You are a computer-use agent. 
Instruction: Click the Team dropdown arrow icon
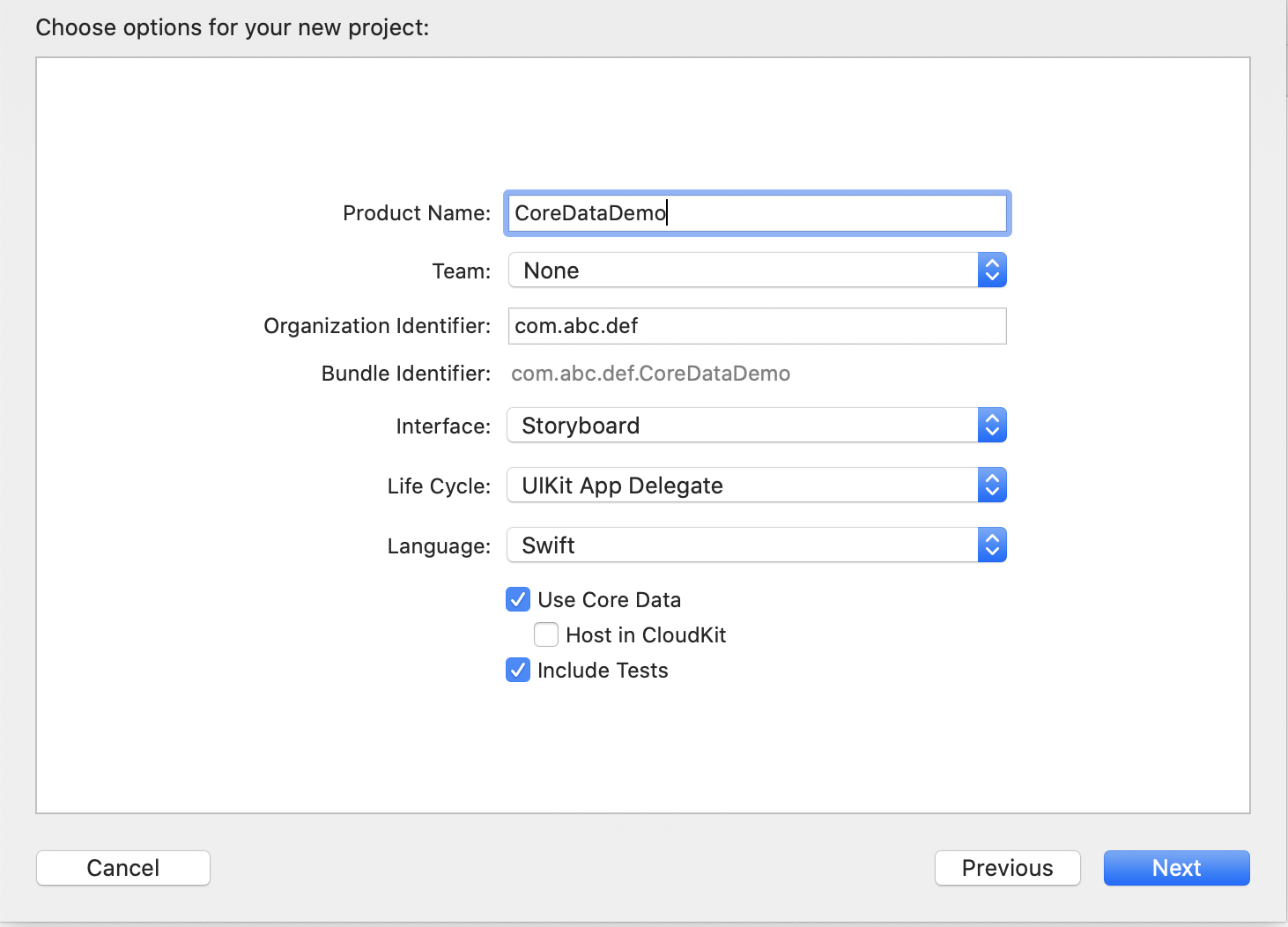[992, 271]
